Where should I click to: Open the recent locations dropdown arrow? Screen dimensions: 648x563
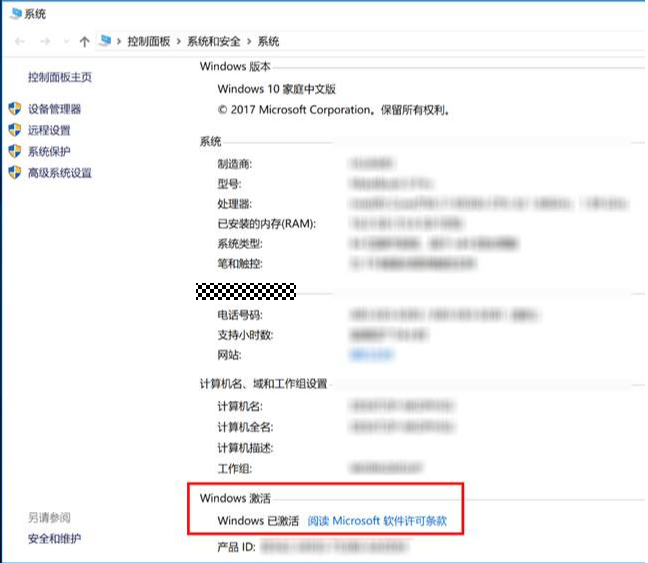66,42
